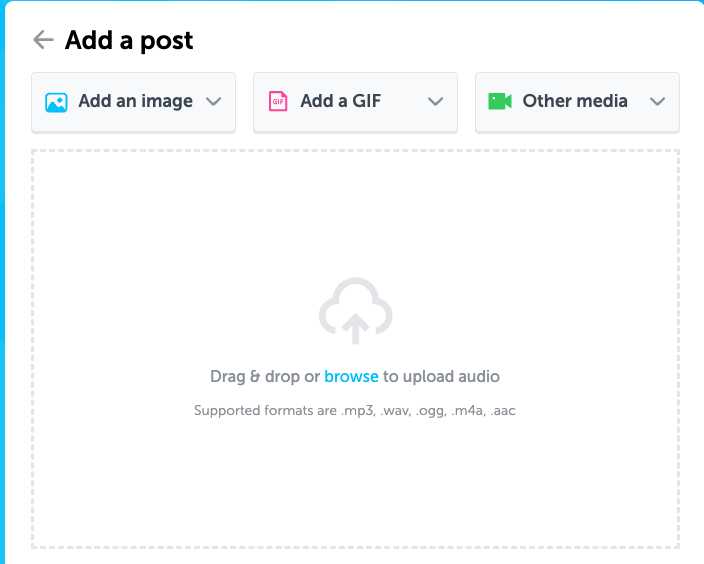Viewport: 704px width, 564px height.
Task: Select the Add a GIF label
Action: pos(341,101)
